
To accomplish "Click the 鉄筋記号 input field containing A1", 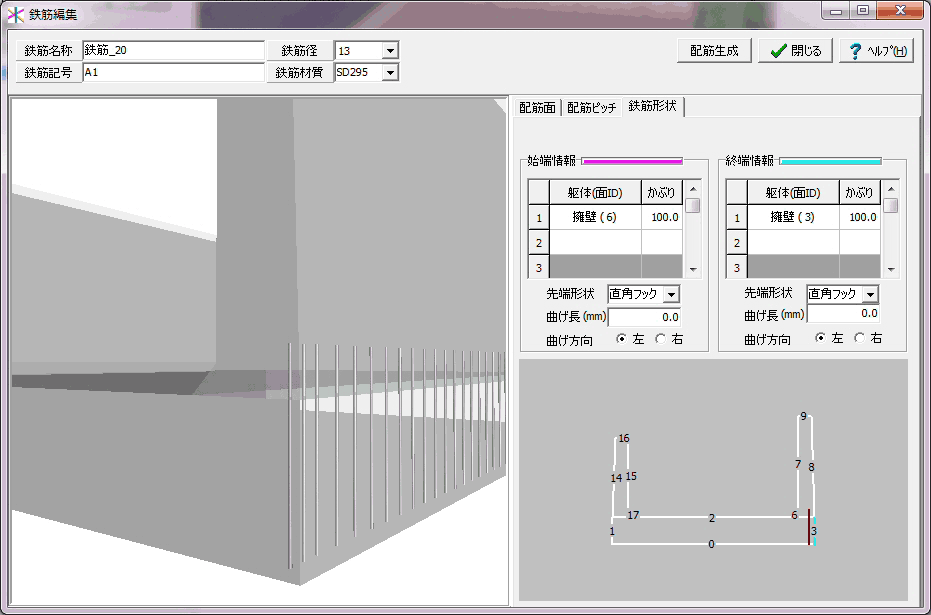I will (x=173, y=72).
